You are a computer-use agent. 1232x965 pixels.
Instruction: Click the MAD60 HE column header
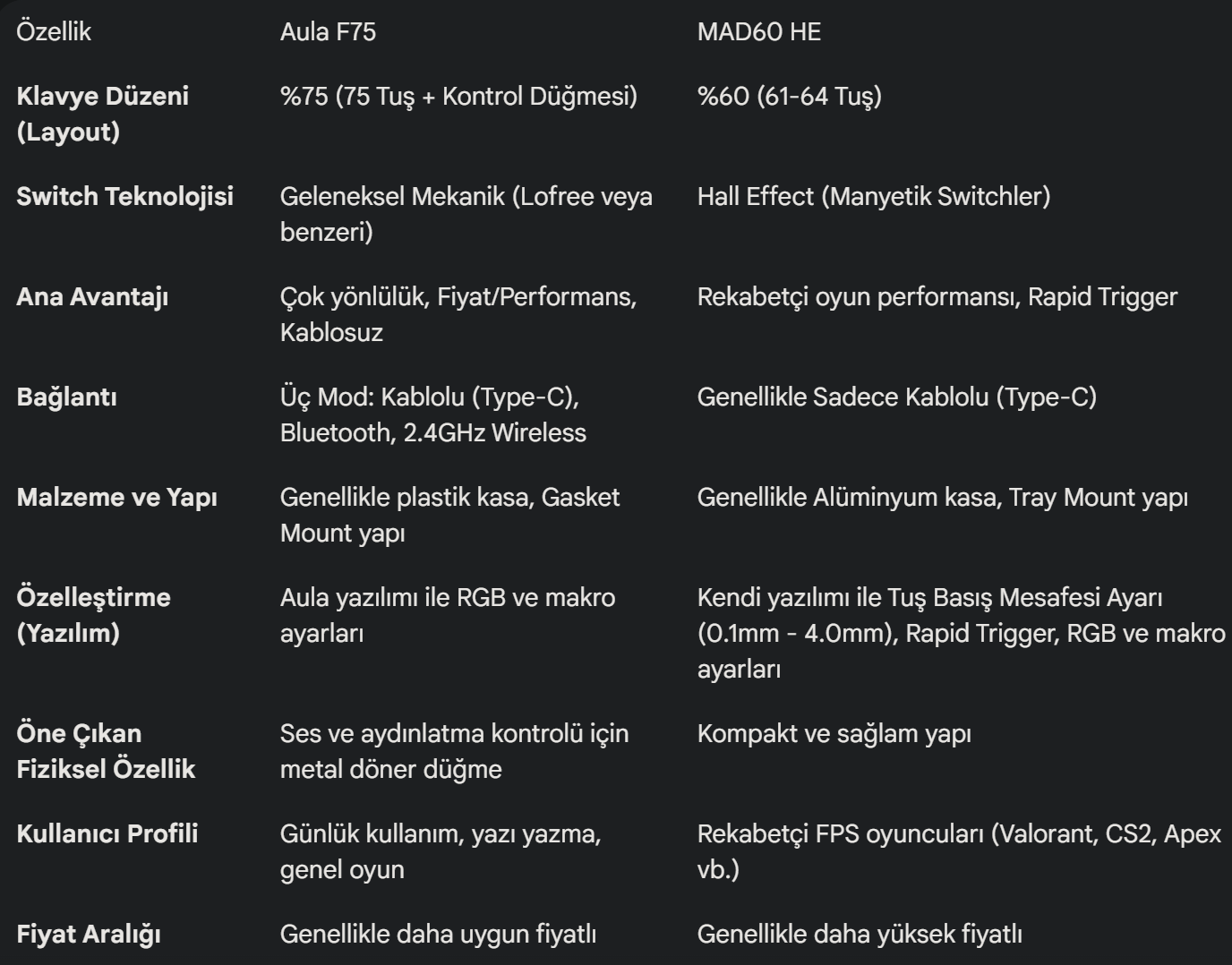(x=758, y=32)
